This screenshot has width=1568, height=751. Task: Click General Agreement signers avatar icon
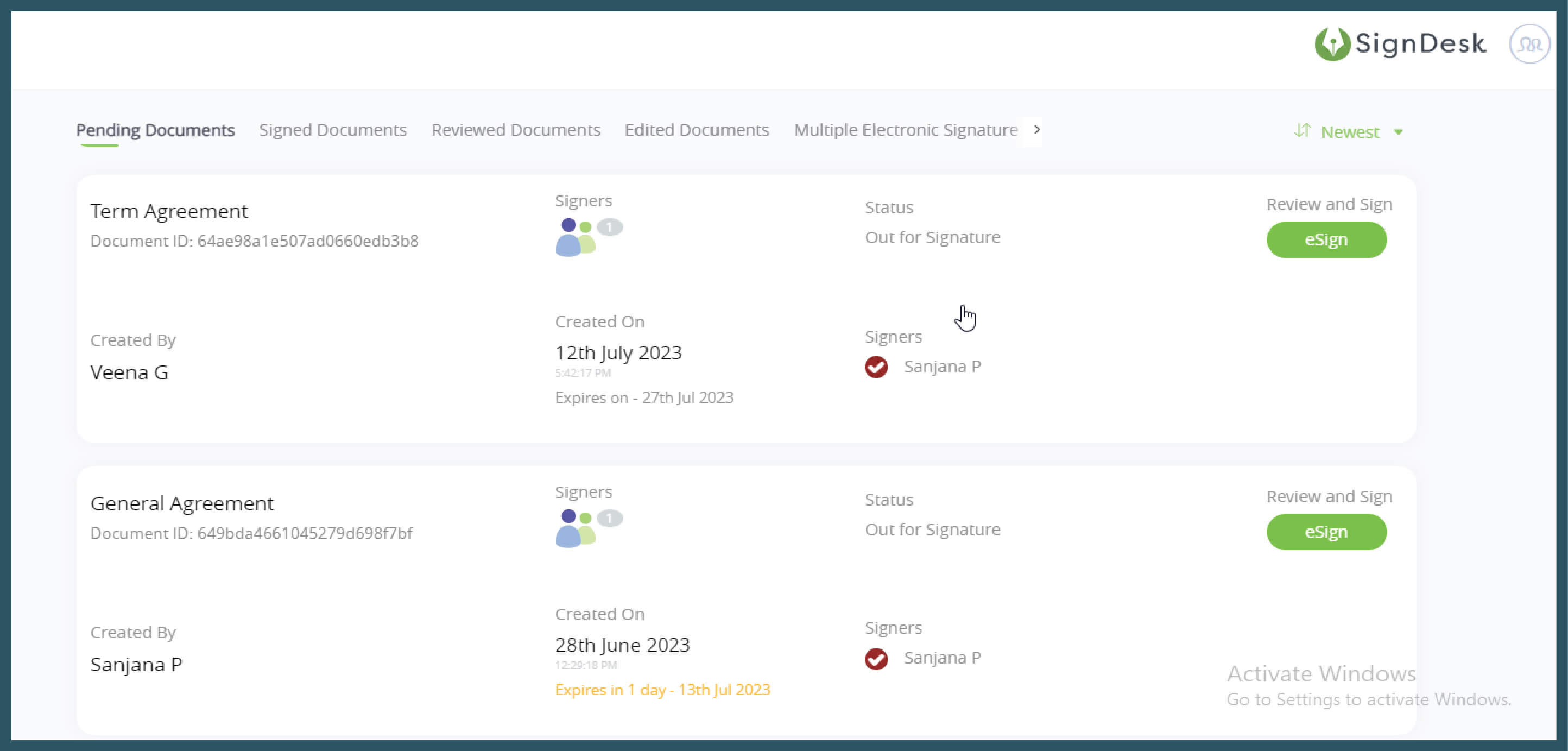point(574,529)
